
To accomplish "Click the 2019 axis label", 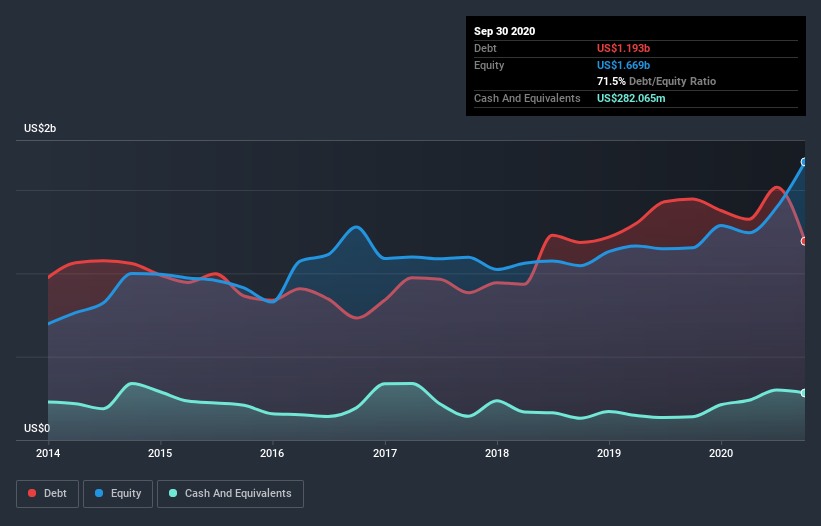I will pyautogui.click(x=609, y=453).
